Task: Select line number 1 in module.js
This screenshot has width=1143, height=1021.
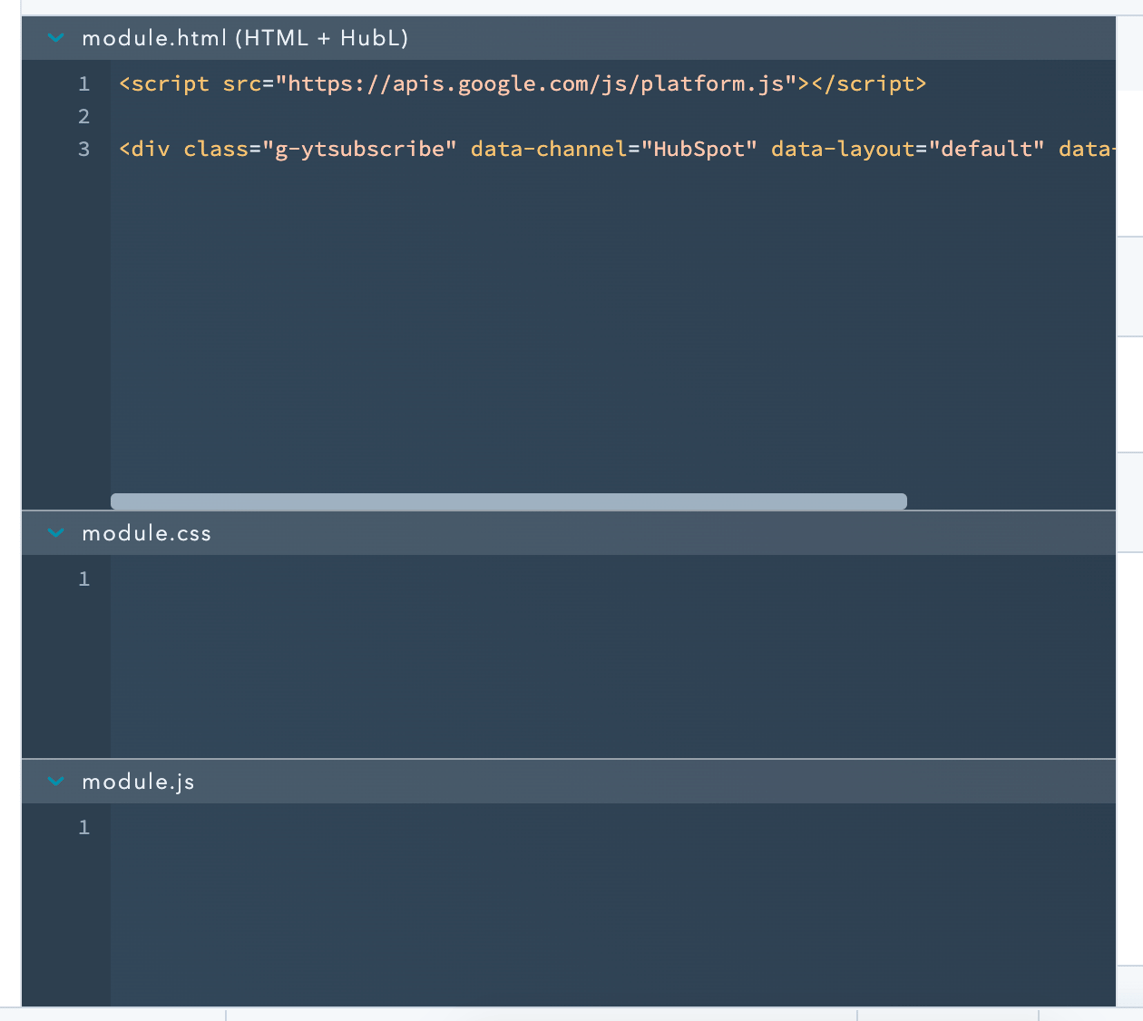Action: [x=84, y=827]
